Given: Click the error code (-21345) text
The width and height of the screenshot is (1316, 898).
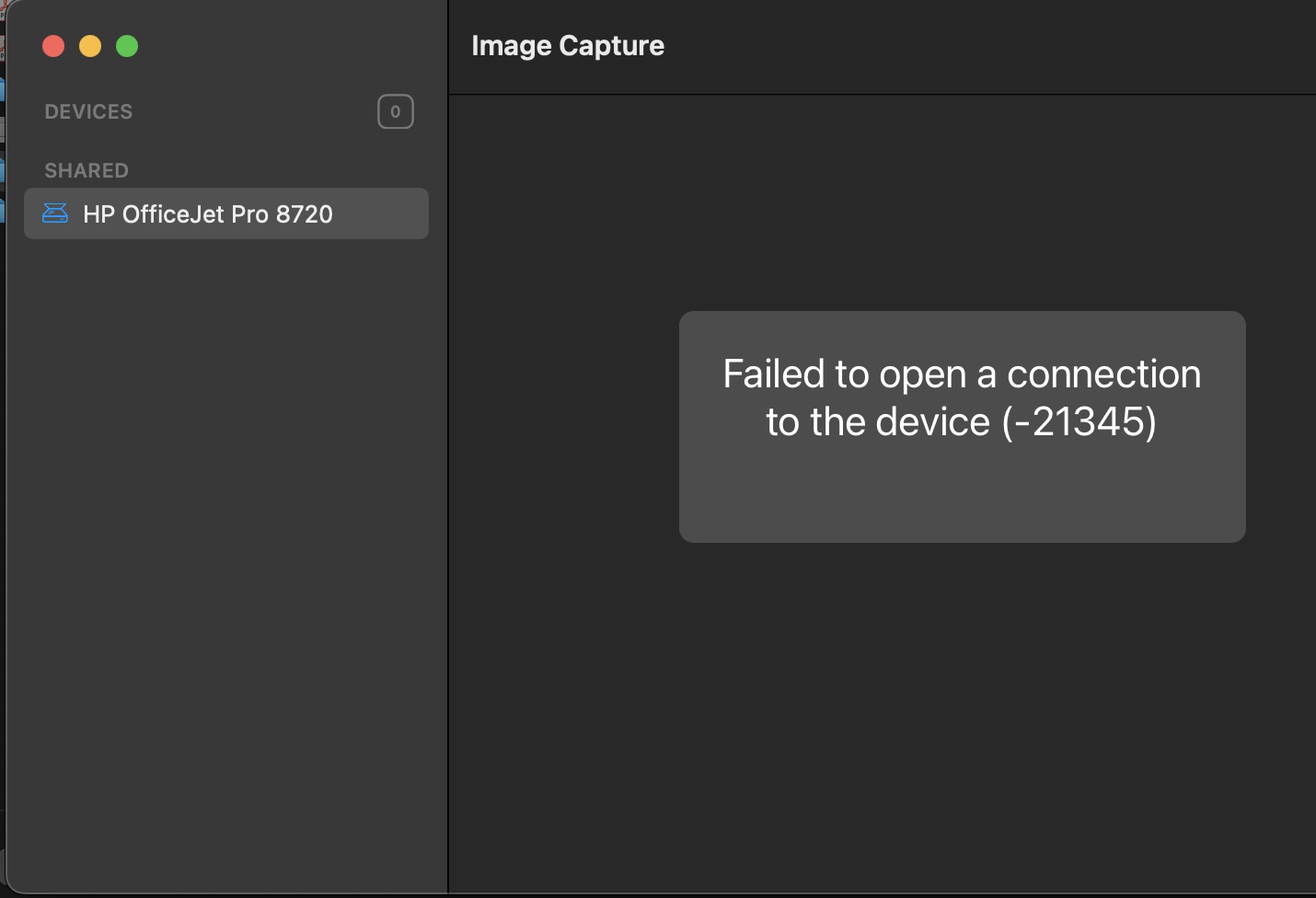Looking at the screenshot, I should tap(1079, 422).
